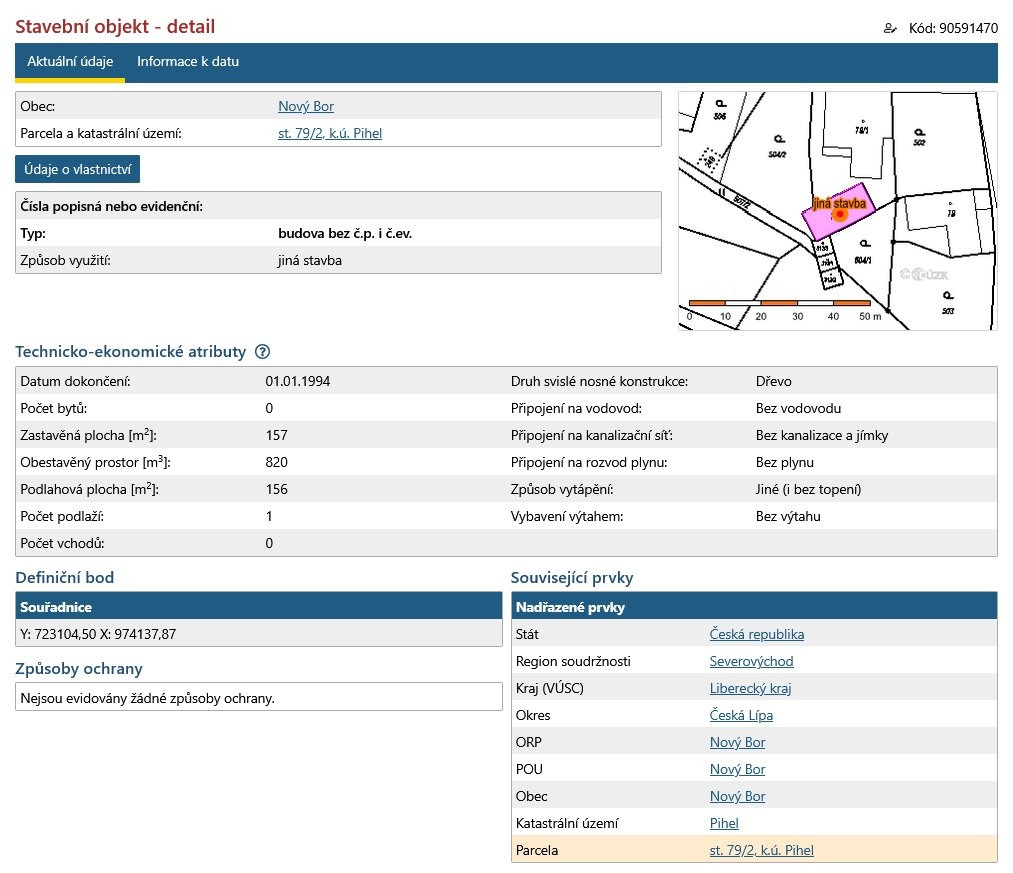Open the Informace k datu tab
This screenshot has width=1013, height=873.
pyautogui.click(x=188, y=62)
